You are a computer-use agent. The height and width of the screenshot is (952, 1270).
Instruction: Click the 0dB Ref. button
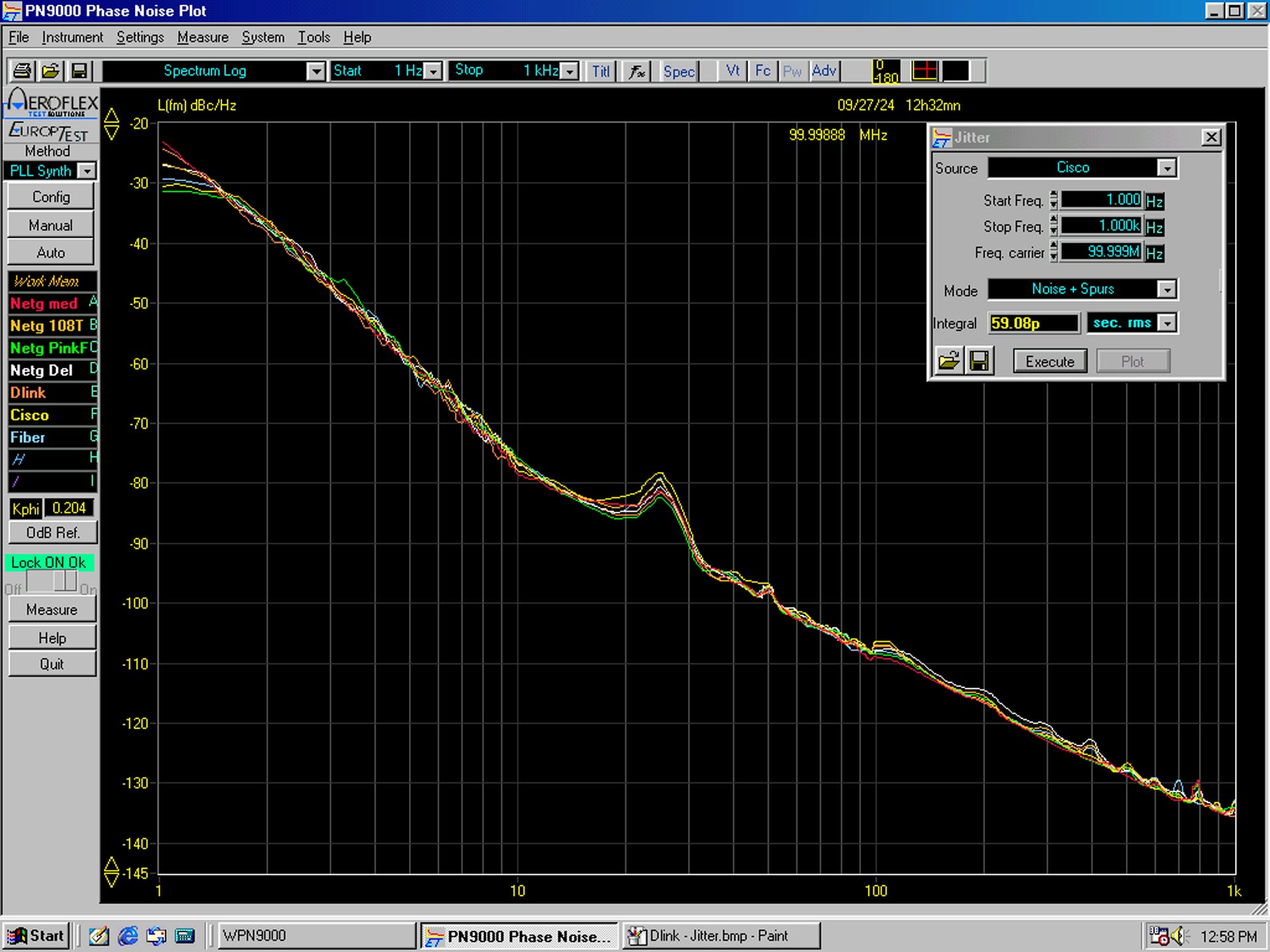pos(53,532)
